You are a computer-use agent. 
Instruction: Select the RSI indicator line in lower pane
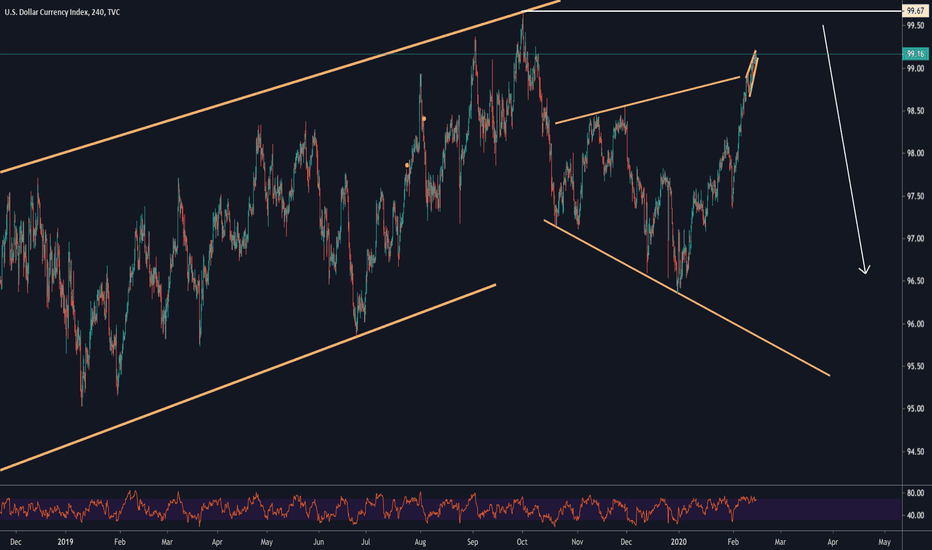379,508
